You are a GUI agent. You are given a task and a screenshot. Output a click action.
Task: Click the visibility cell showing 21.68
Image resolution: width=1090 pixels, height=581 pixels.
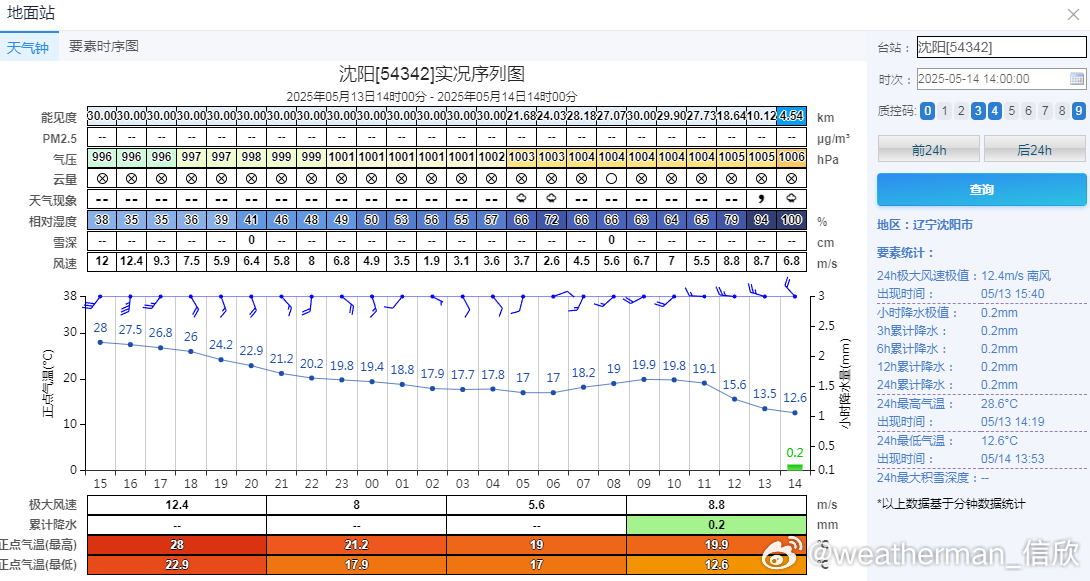click(x=521, y=116)
